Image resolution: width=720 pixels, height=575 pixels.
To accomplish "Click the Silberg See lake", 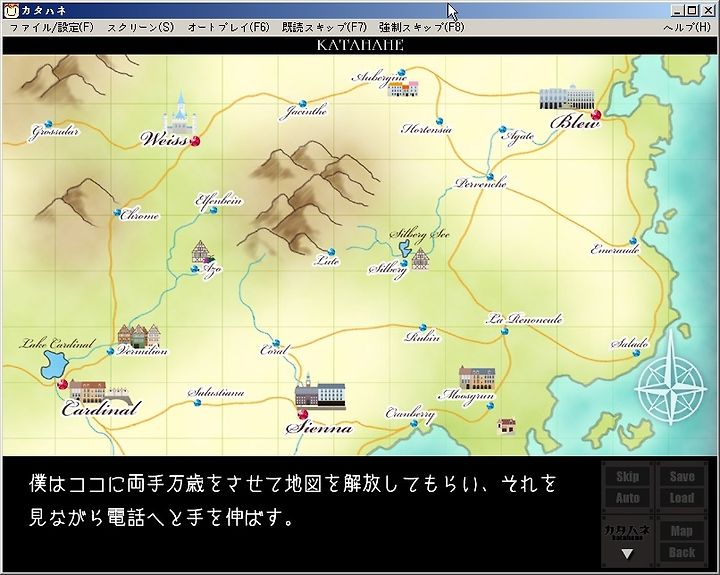I will [x=405, y=248].
